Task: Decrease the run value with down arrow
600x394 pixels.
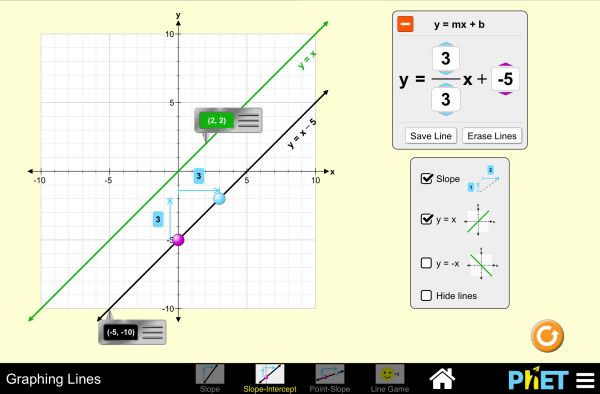Action: (446, 114)
